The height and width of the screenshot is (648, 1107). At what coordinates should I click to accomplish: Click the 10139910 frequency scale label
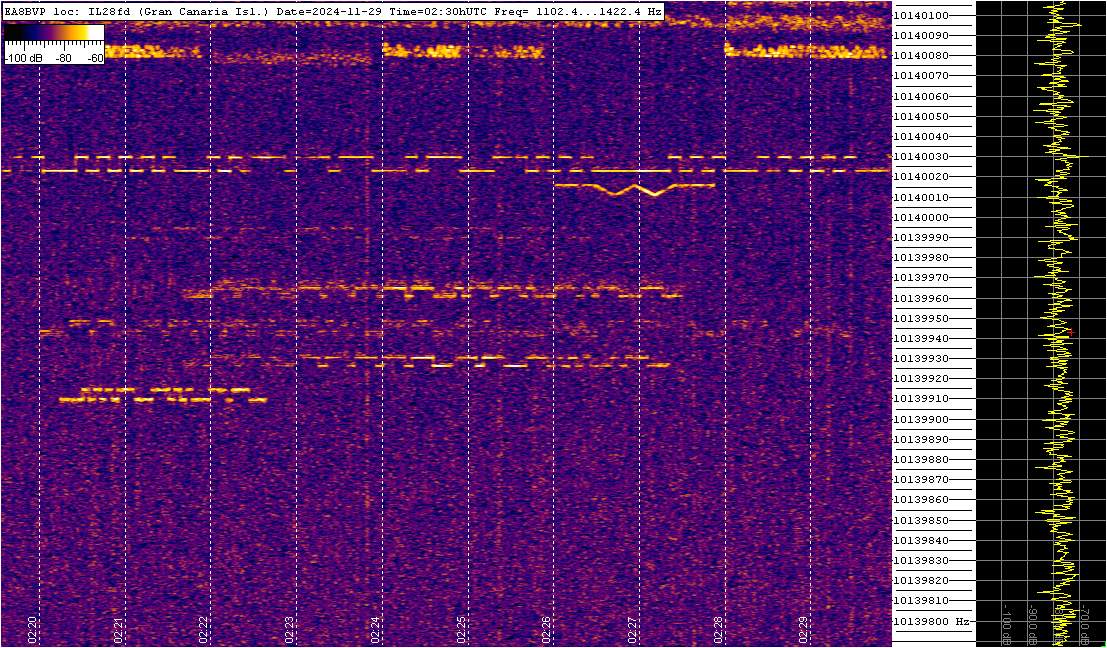pyautogui.click(x=921, y=400)
